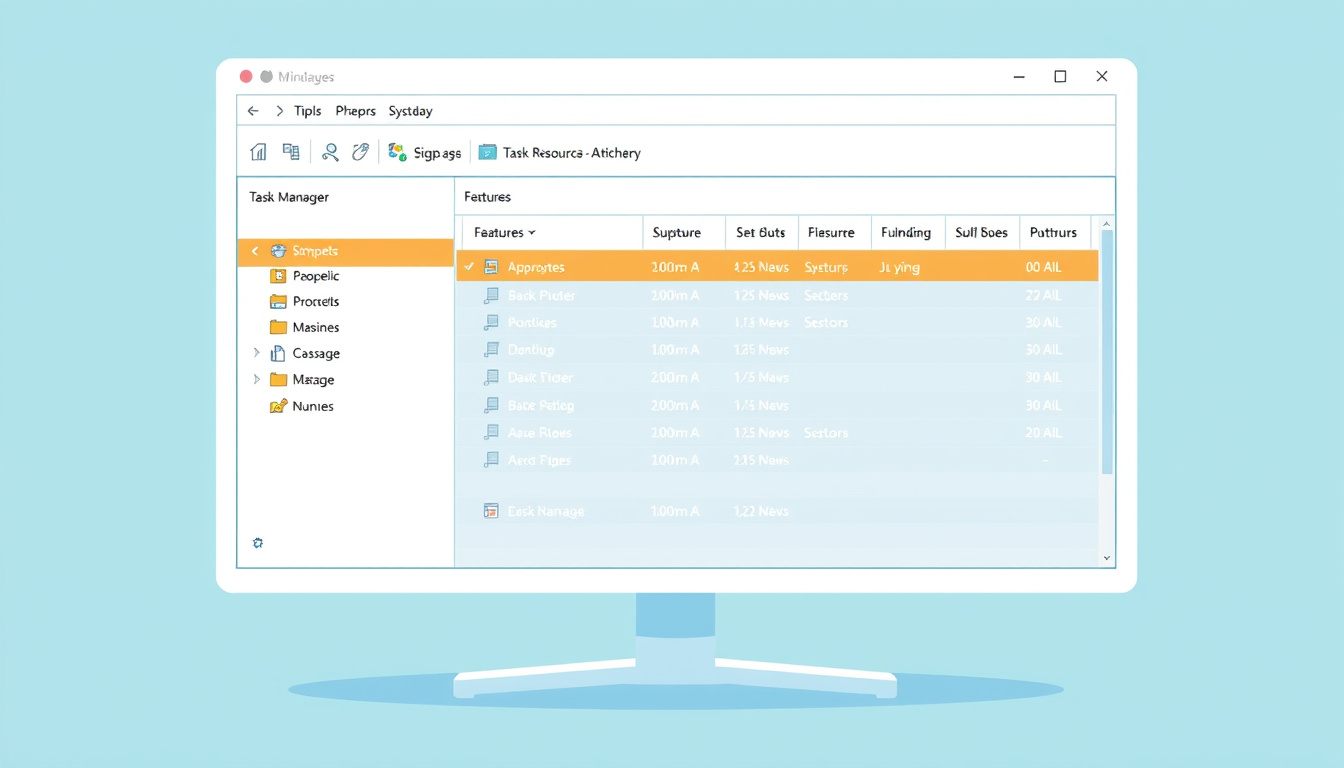Sort by the Set Buts column header
The height and width of the screenshot is (768, 1344).
761,232
